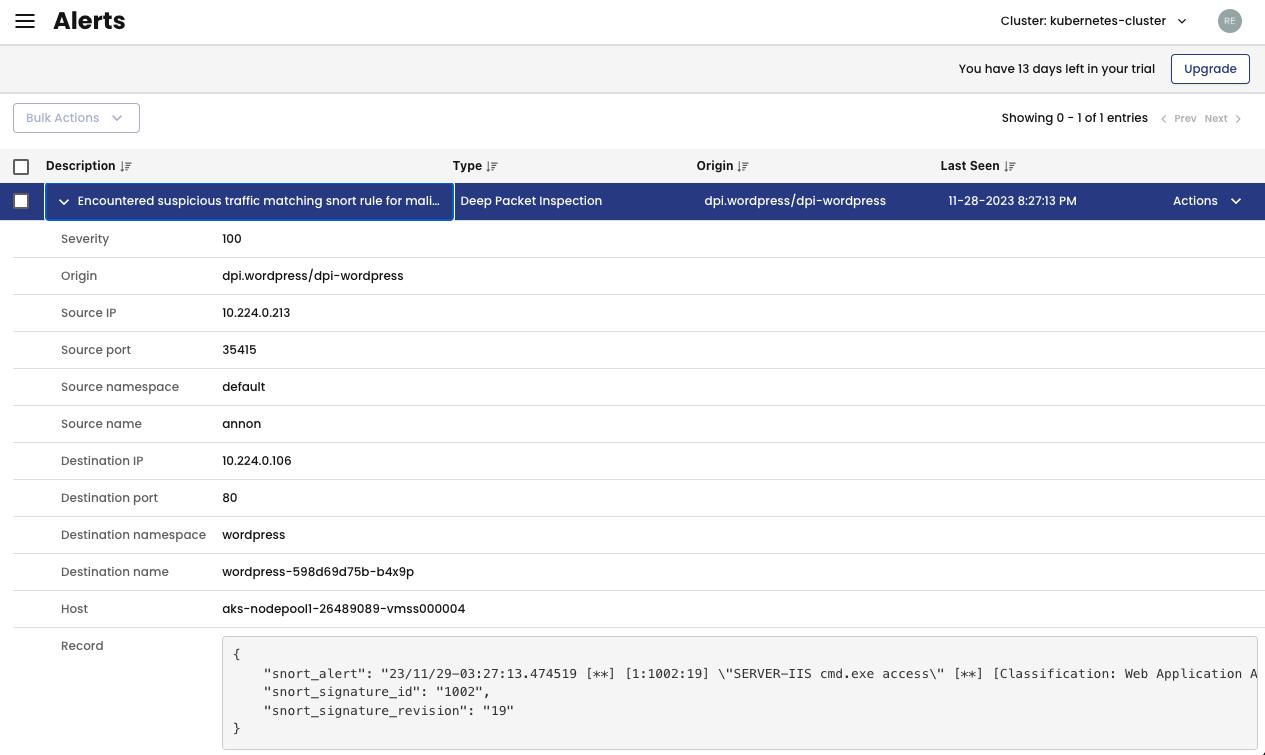Click destination name wordpress-598d69d75b-b4x9p
Screen dimensions: 1265x755
click(318, 572)
